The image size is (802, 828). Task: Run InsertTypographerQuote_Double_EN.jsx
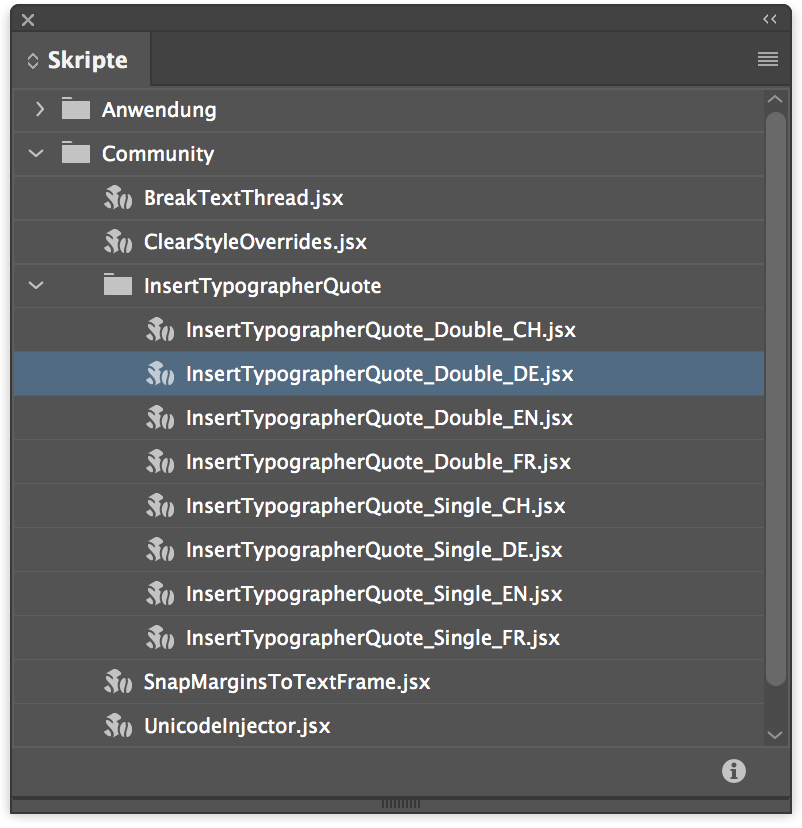[380, 417]
